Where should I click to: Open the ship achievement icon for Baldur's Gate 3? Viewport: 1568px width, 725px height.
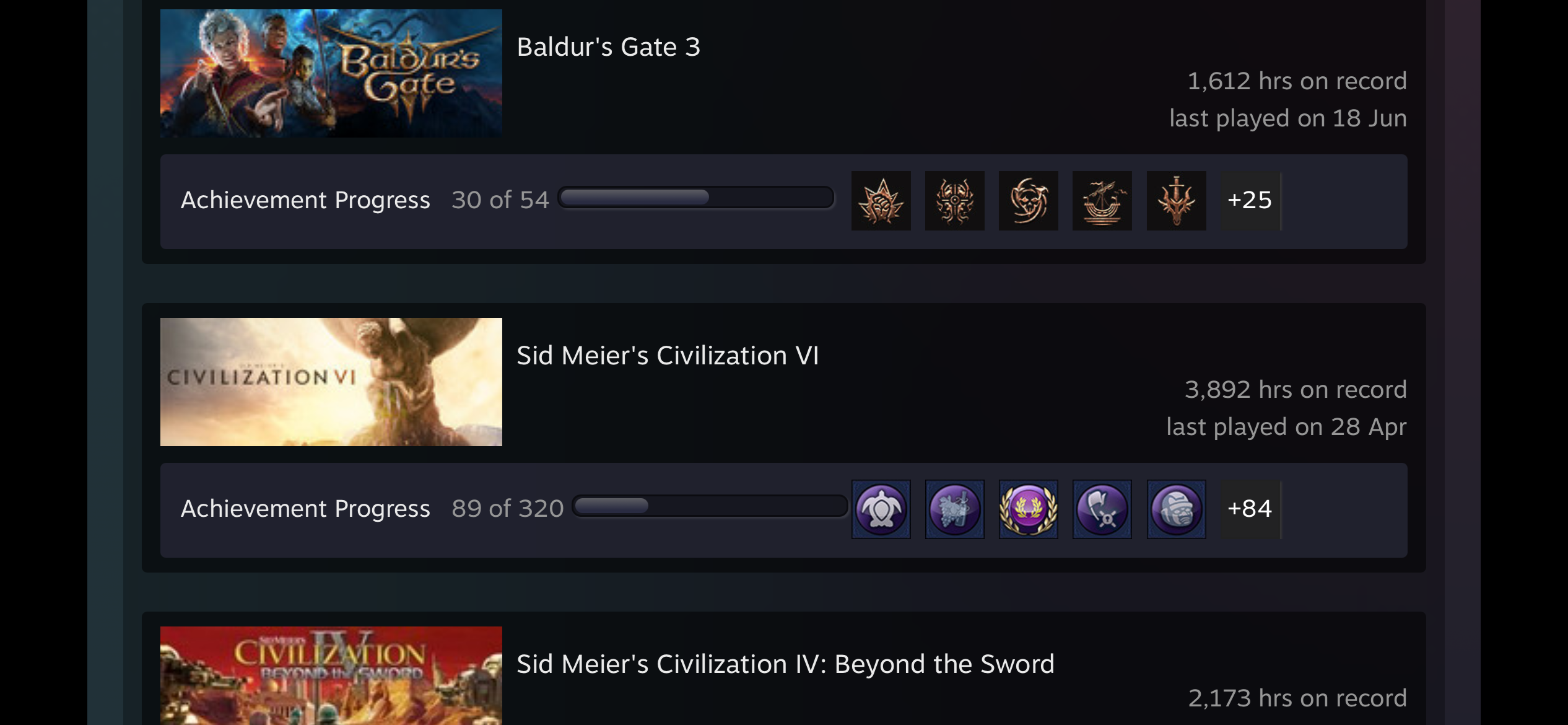[1102, 201]
